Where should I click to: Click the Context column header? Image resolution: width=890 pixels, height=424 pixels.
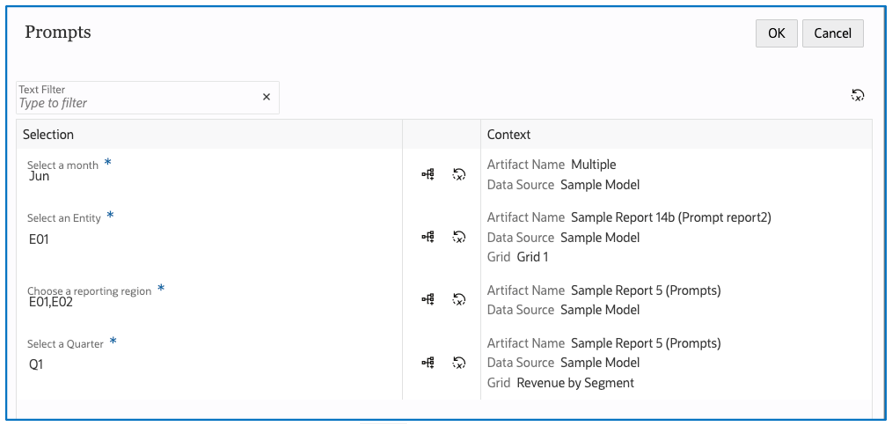508,134
